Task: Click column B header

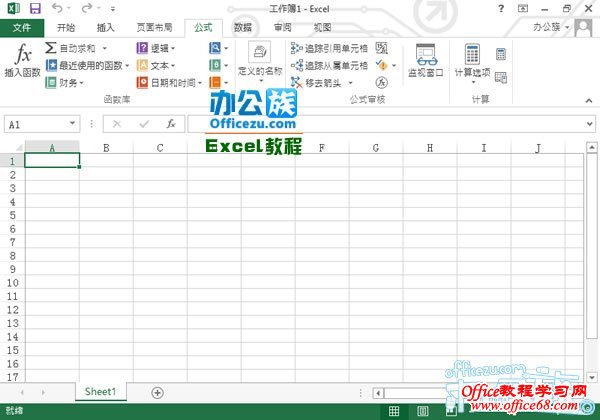Action: pos(106,148)
